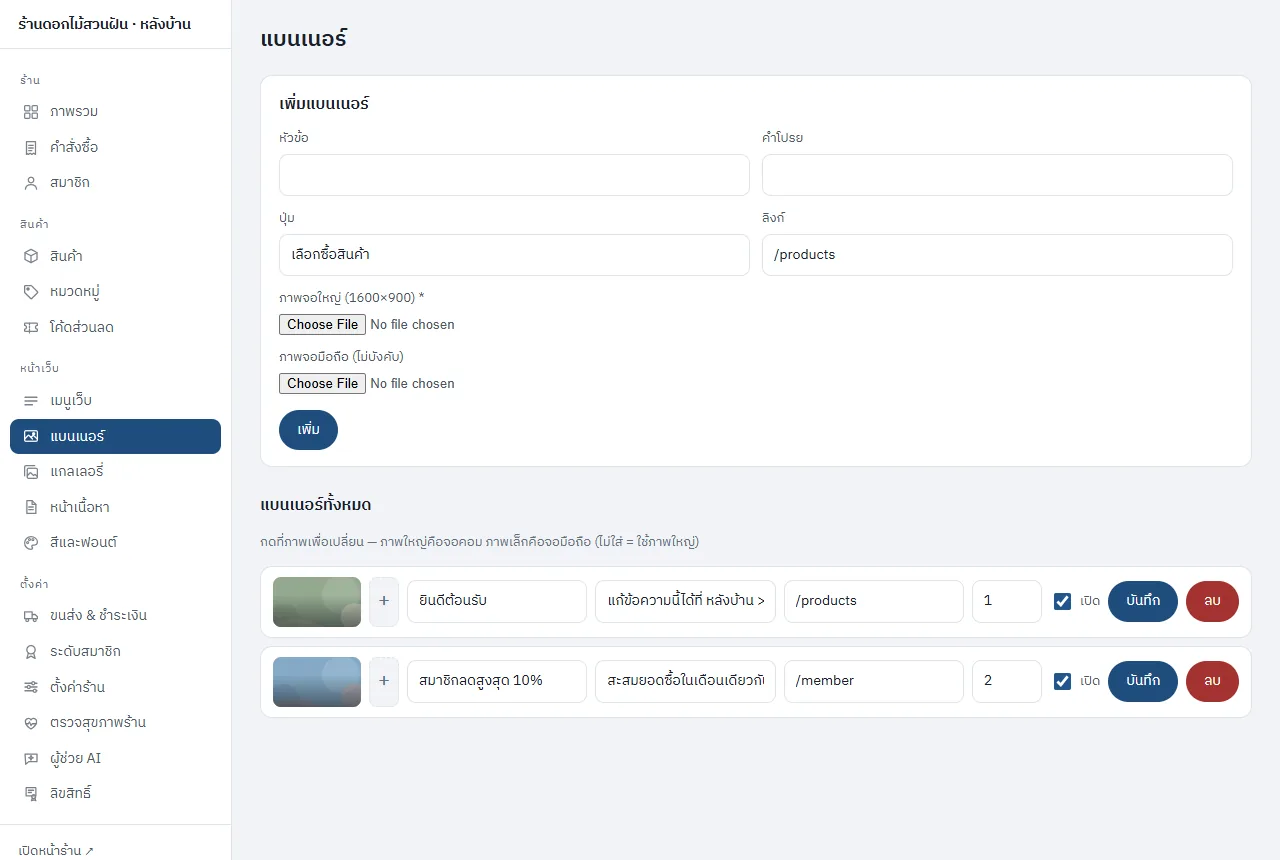Edit the /member link field
1280x860 pixels.
pos(874,681)
